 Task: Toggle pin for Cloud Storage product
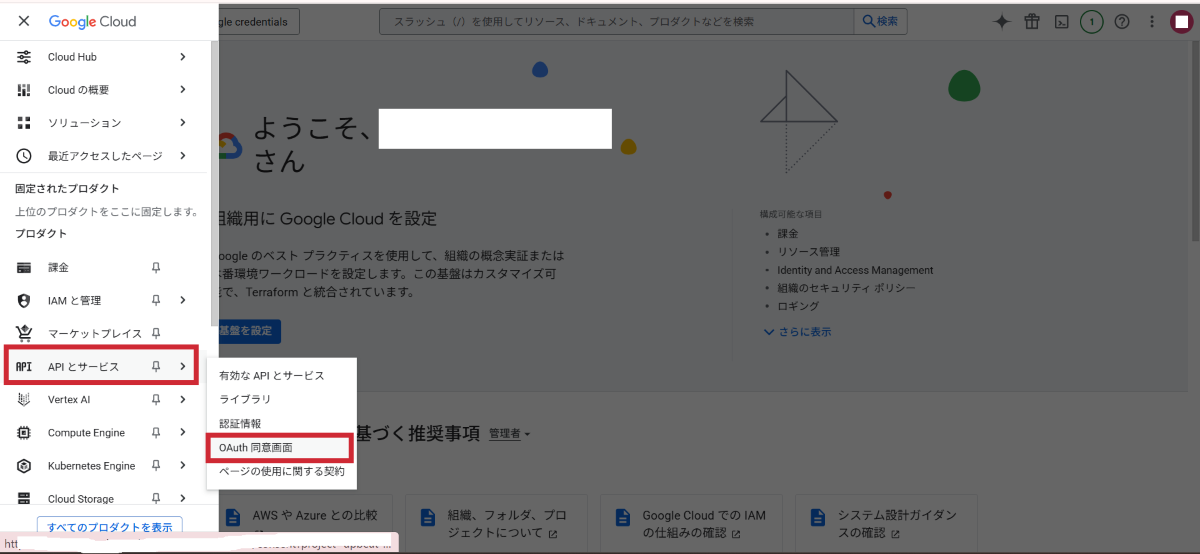click(x=156, y=498)
